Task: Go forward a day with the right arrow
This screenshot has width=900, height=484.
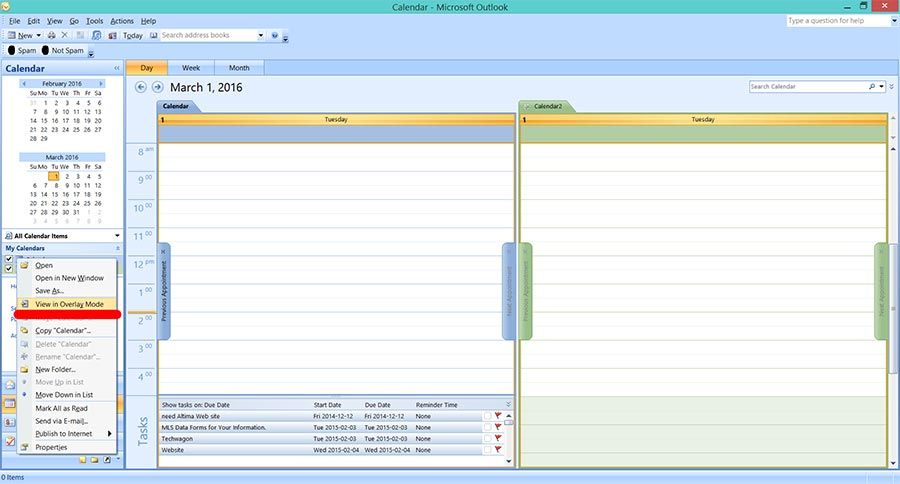Action: 157,87
